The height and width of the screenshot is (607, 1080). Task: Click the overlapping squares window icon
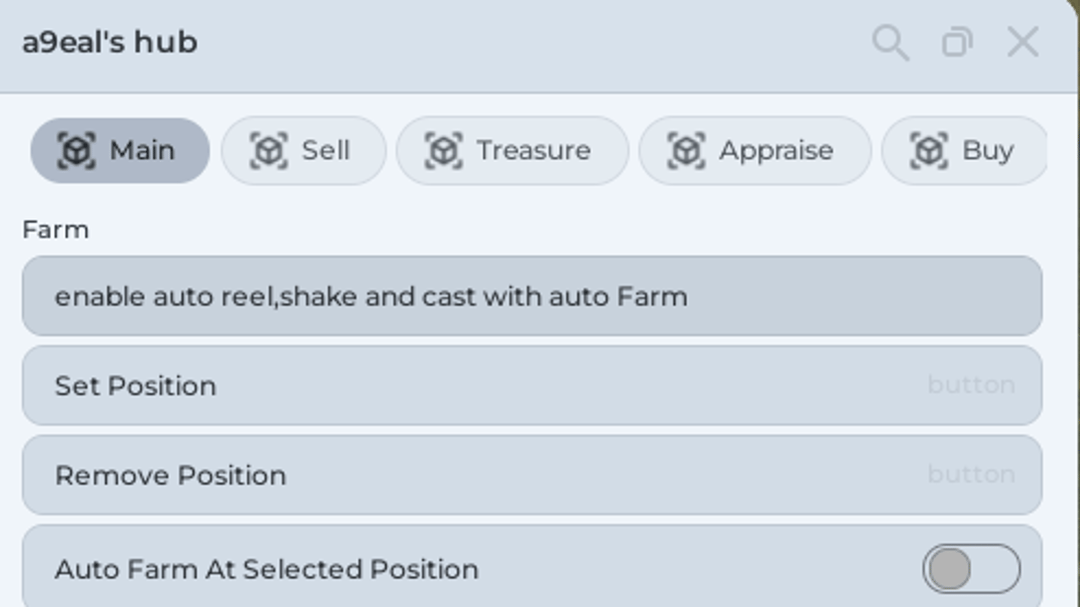[x=957, y=42]
